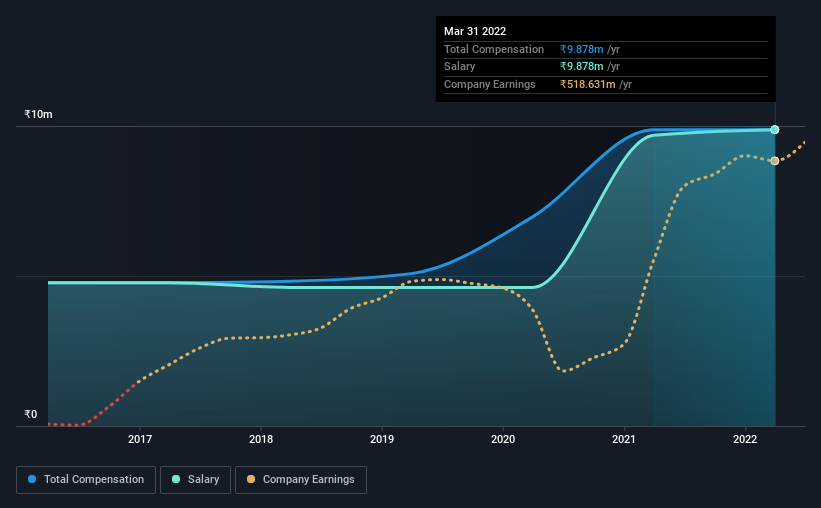The image size is (821, 508).
Task: Click the teal Salary legend dot
Action: (x=176, y=479)
